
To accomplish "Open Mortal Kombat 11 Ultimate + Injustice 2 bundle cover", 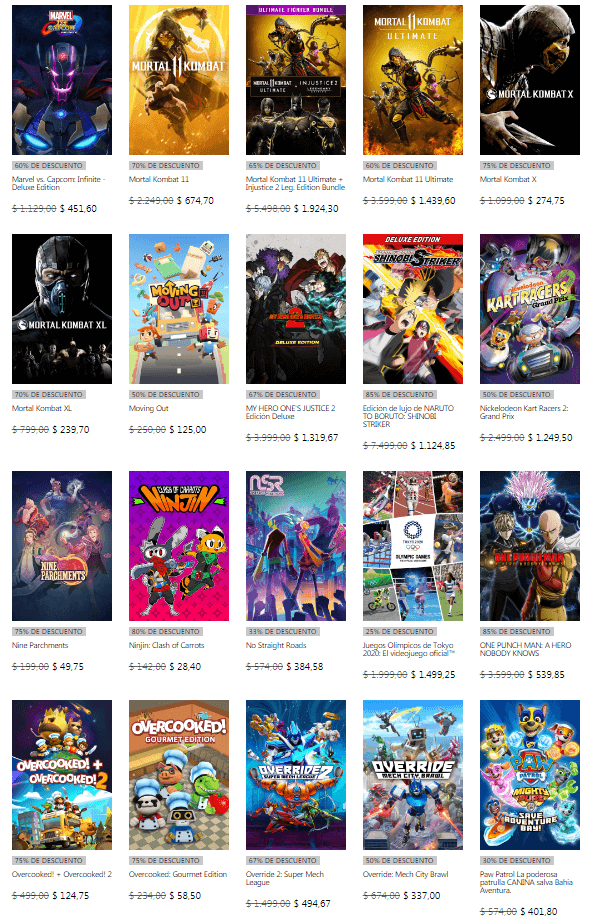I will coord(296,80).
